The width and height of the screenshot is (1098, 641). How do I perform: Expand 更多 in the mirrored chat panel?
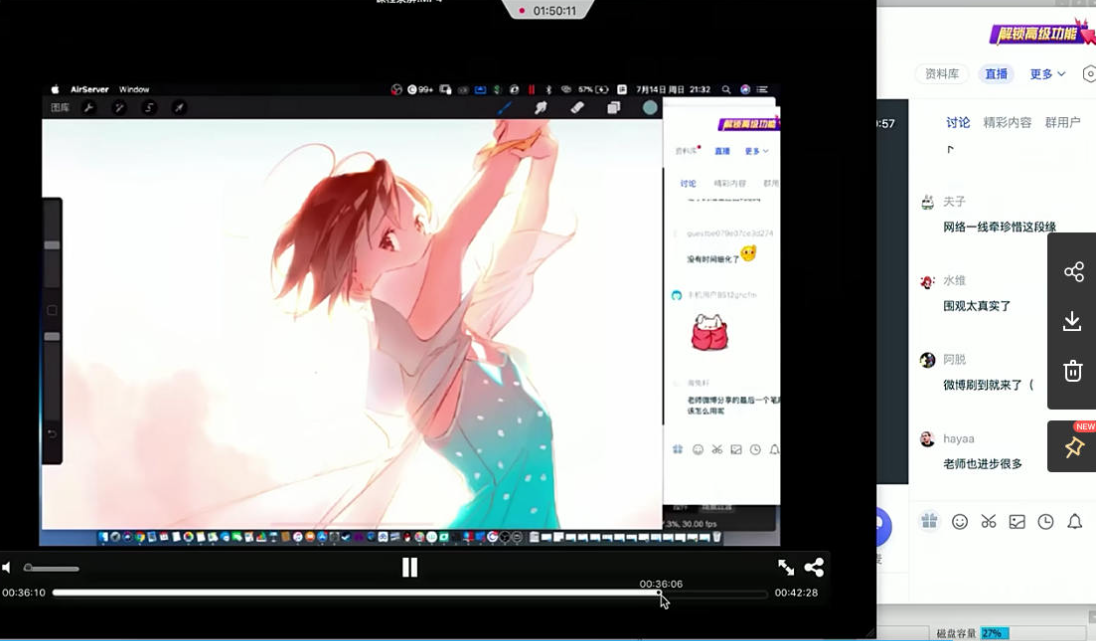pos(756,151)
